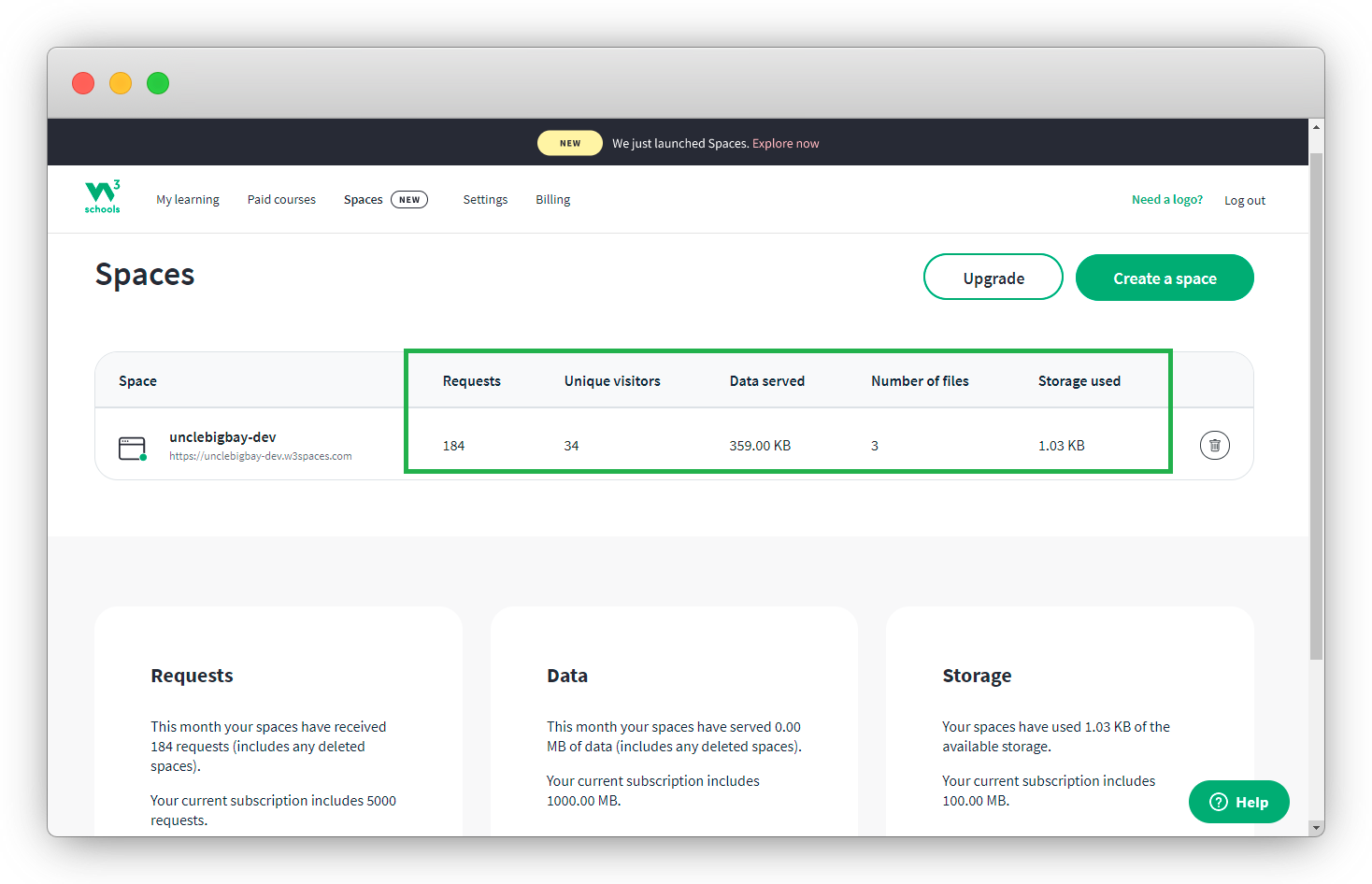Open https://unclebigbay-dev.w3spaces.com URL
This screenshot has width=1372, height=884.
(261, 457)
